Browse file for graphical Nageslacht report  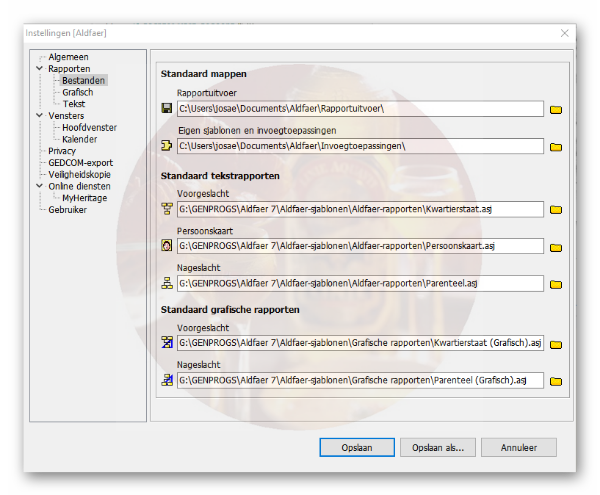click(557, 381)
